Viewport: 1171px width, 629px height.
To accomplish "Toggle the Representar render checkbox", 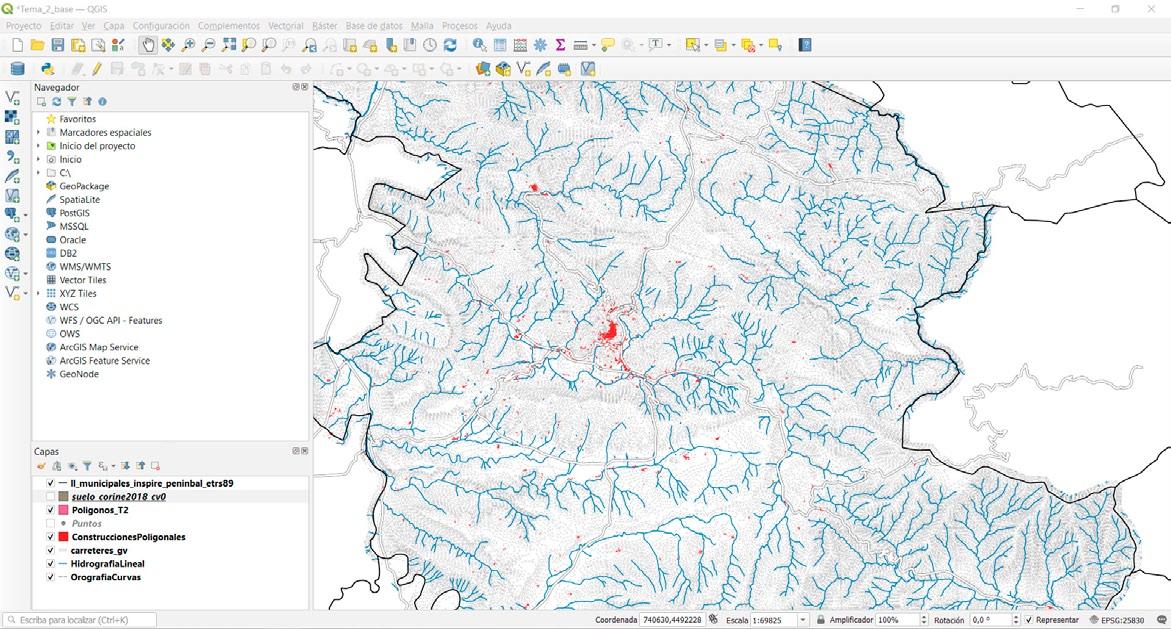I will (1028, 620).
